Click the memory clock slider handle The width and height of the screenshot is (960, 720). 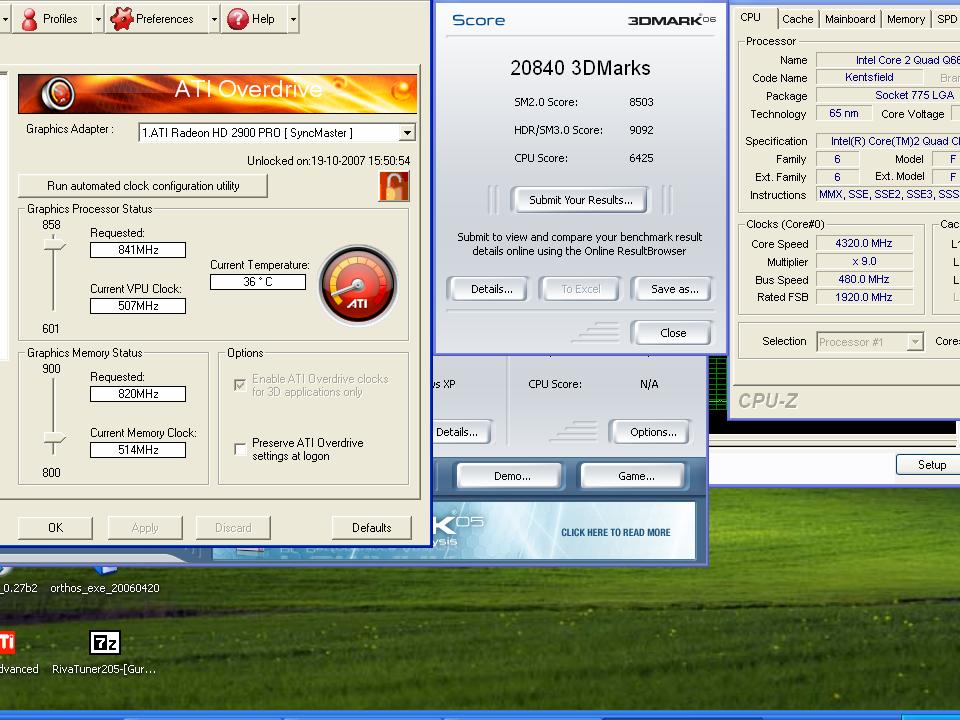[x=54, y=438]
